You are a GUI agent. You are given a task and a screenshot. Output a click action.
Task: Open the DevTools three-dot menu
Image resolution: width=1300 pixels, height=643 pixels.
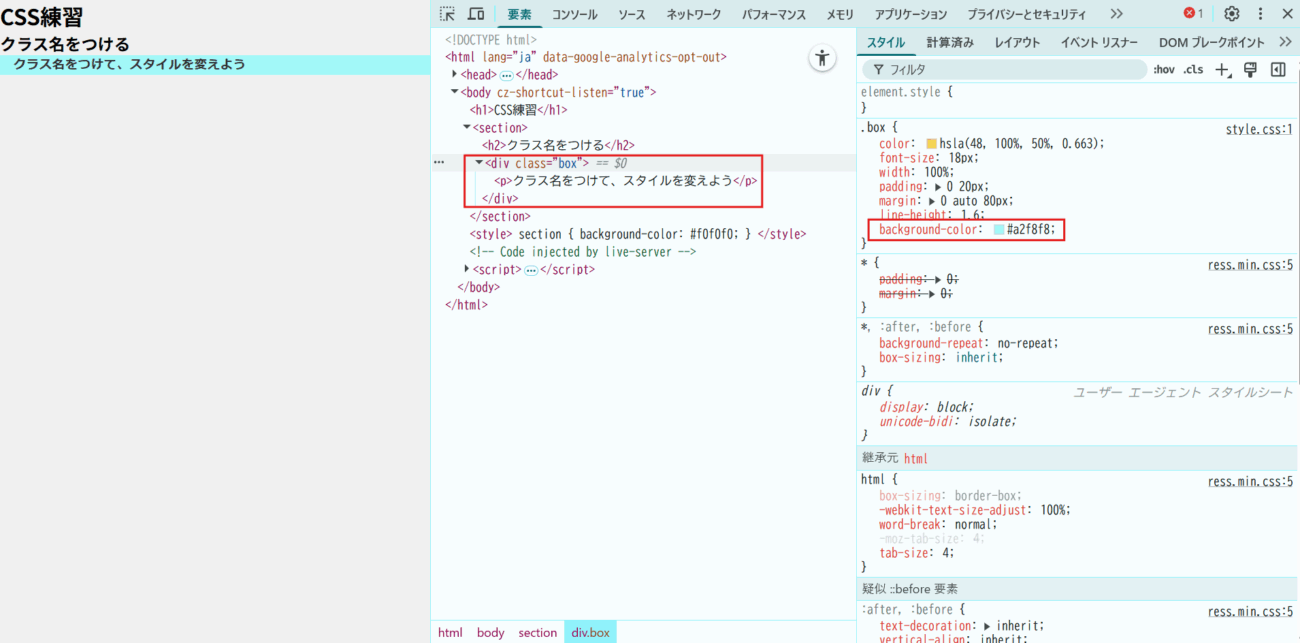1260,14
